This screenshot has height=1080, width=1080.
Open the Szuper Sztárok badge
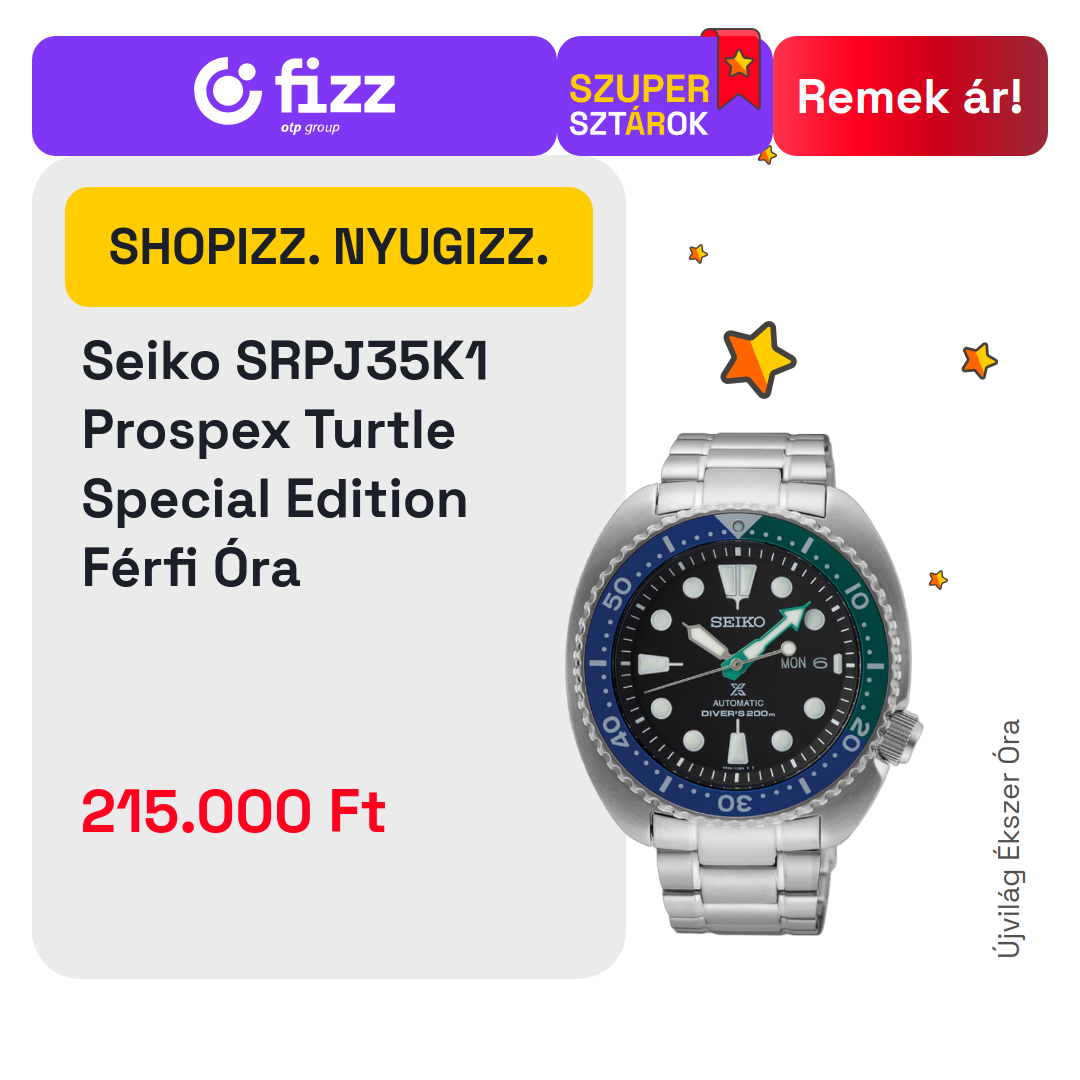665,96
